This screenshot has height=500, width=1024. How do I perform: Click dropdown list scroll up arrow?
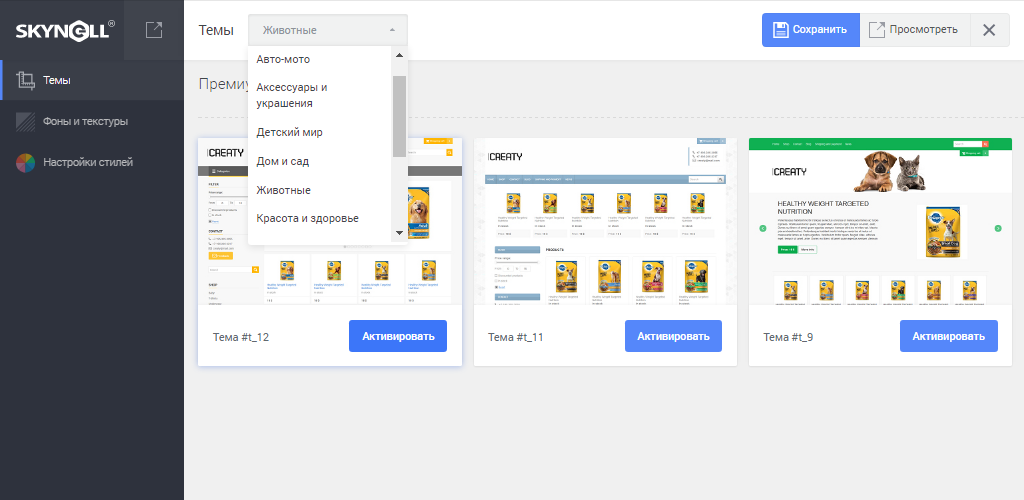point(400,55)
